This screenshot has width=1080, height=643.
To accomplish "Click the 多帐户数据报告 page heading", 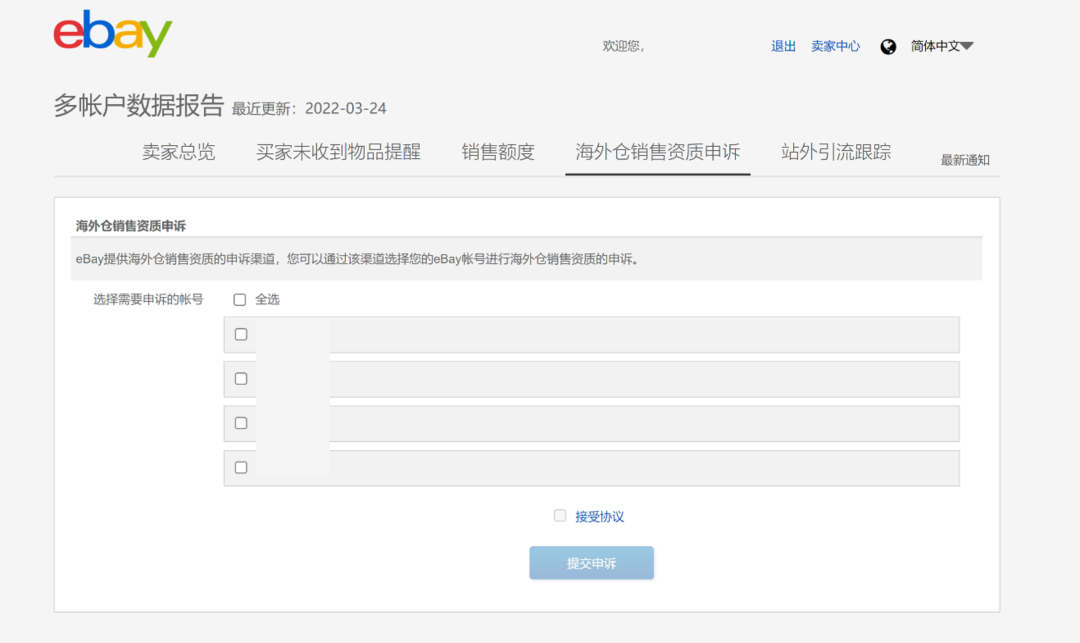I will tap(138, 106).
